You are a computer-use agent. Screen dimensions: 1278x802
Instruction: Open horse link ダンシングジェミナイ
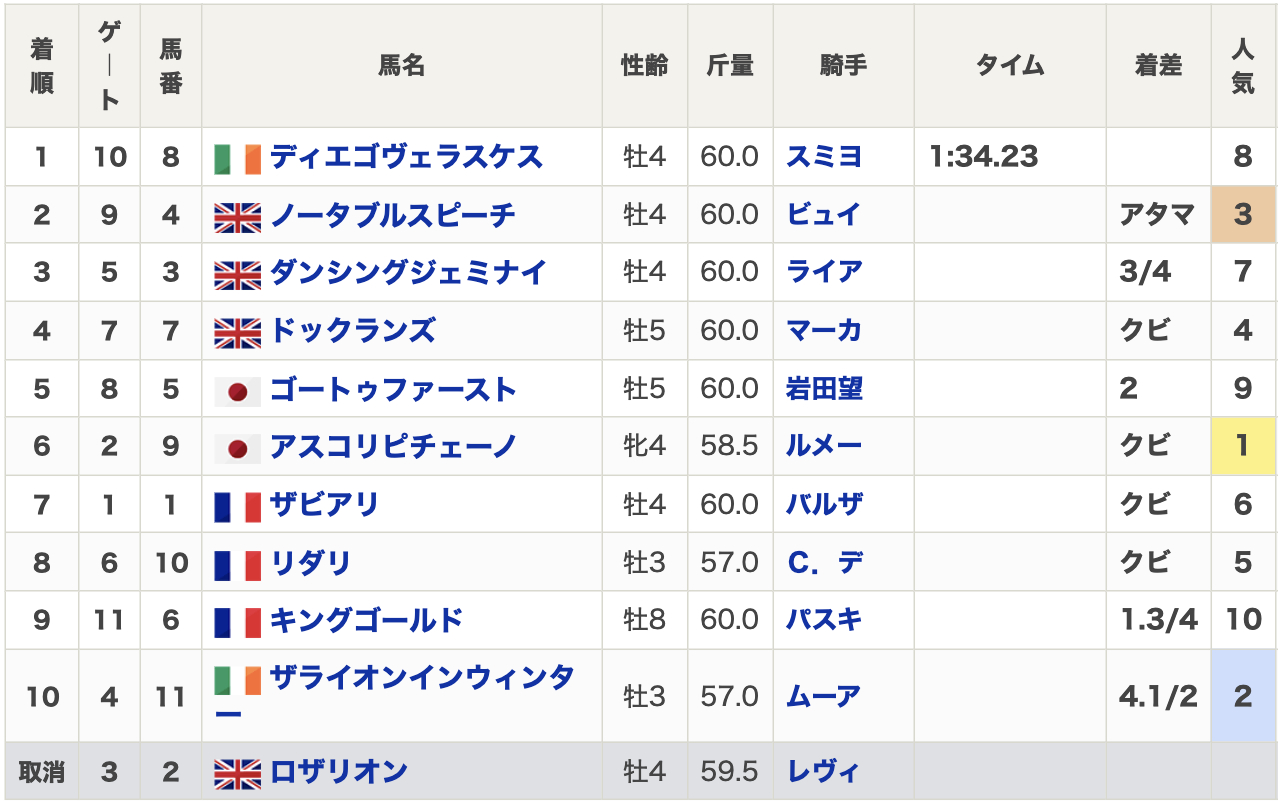click(408, 272)
